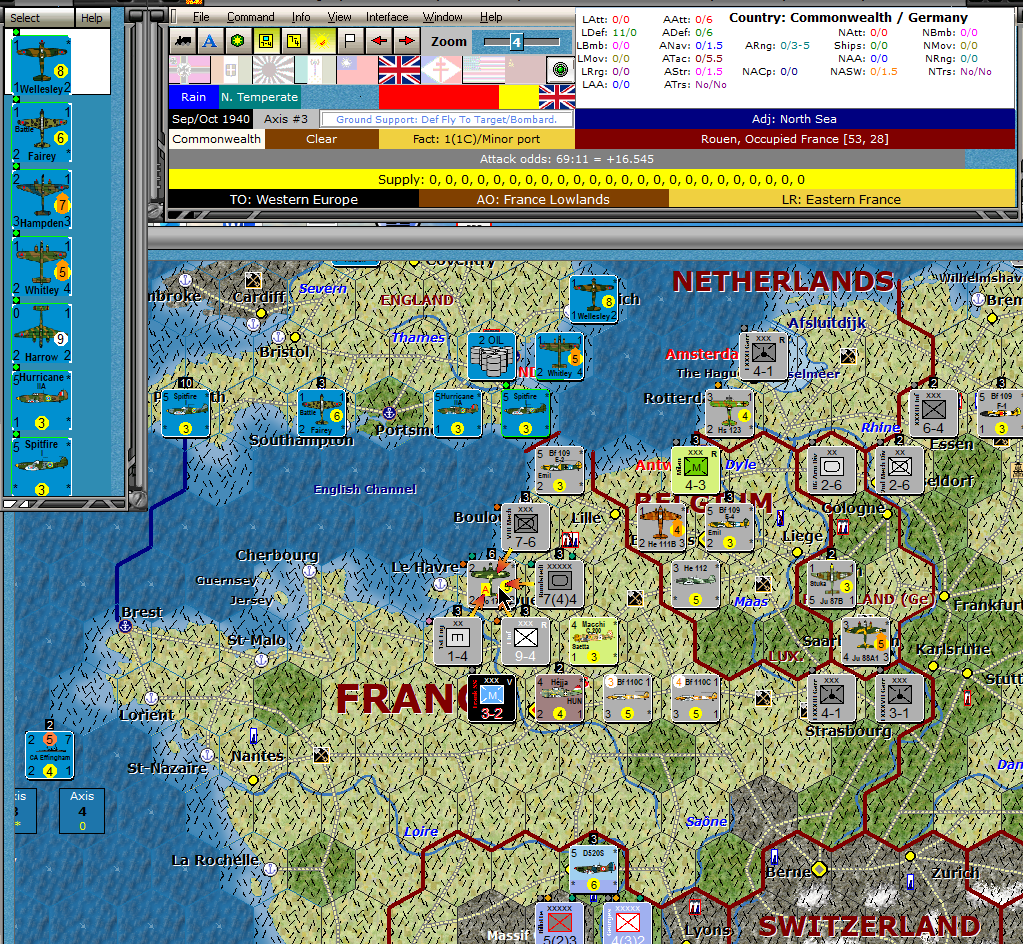1023x944 pixels.
Task: Click the Wellesley air unit on the England map
Action: tap(594, 299)
